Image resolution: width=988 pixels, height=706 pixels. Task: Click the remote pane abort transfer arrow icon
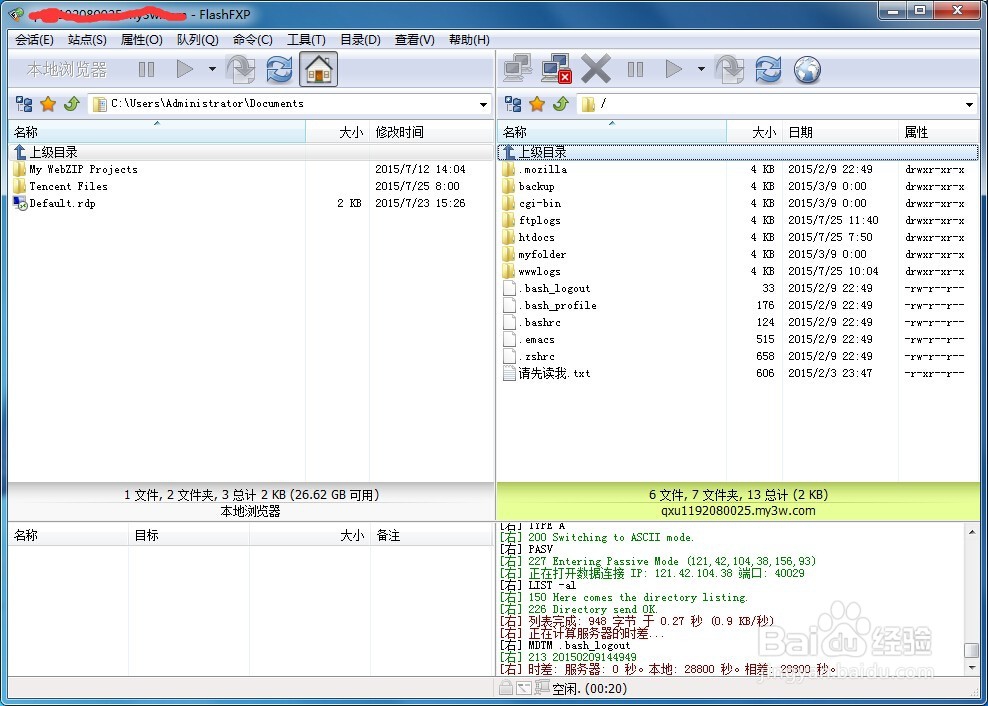coord(730,69)
